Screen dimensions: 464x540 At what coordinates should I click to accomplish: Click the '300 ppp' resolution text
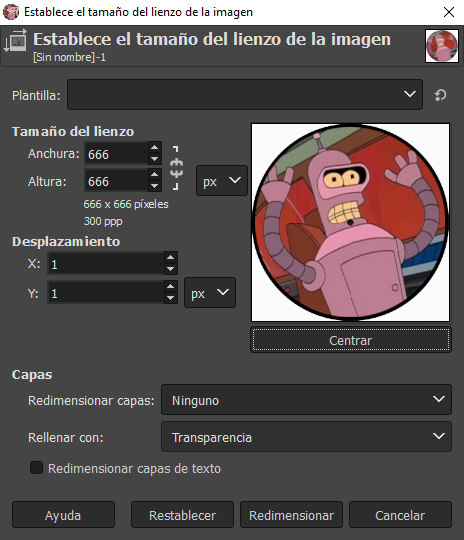point(103,221)
